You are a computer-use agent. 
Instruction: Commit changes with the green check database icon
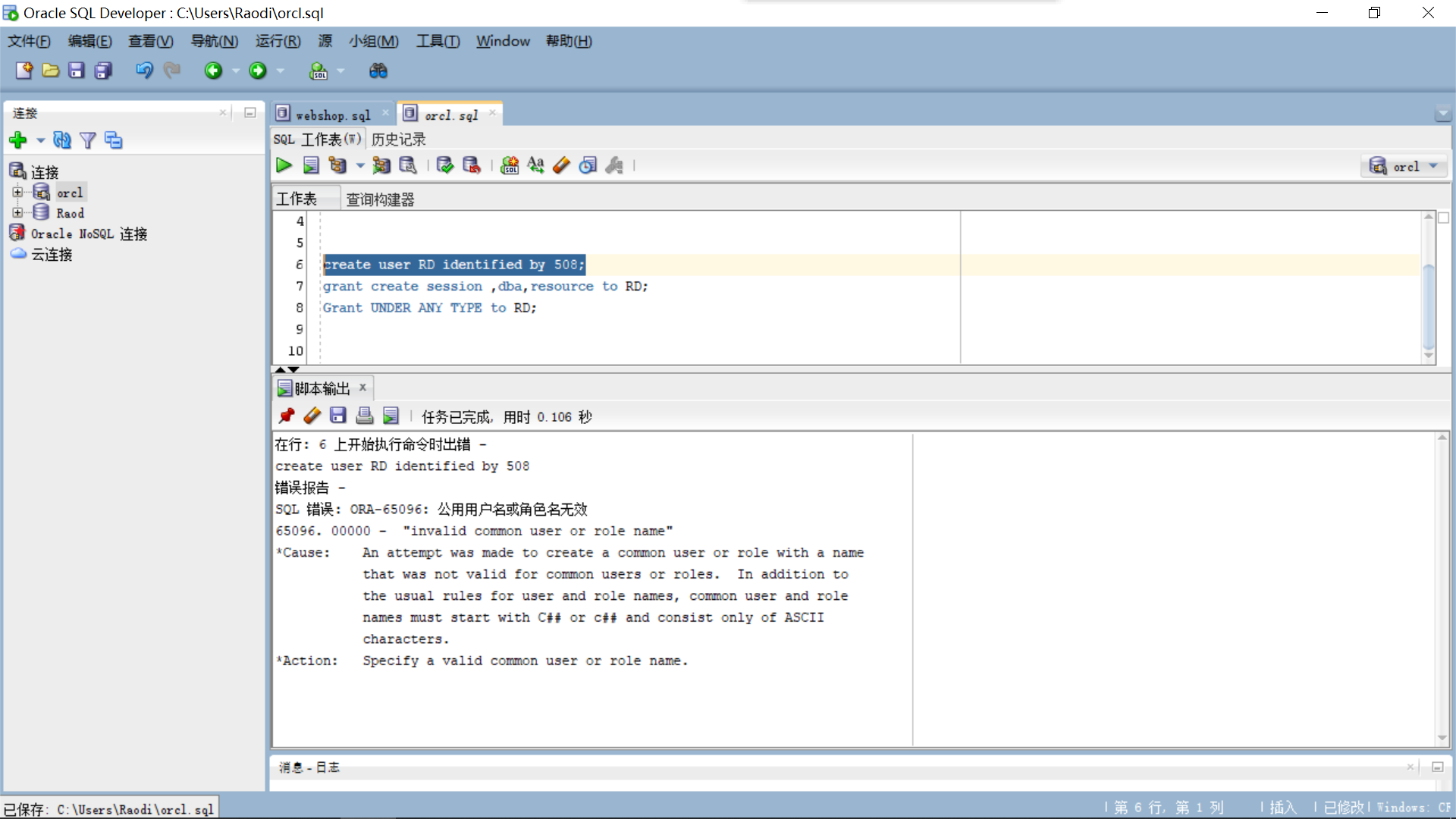pos(445,165)
